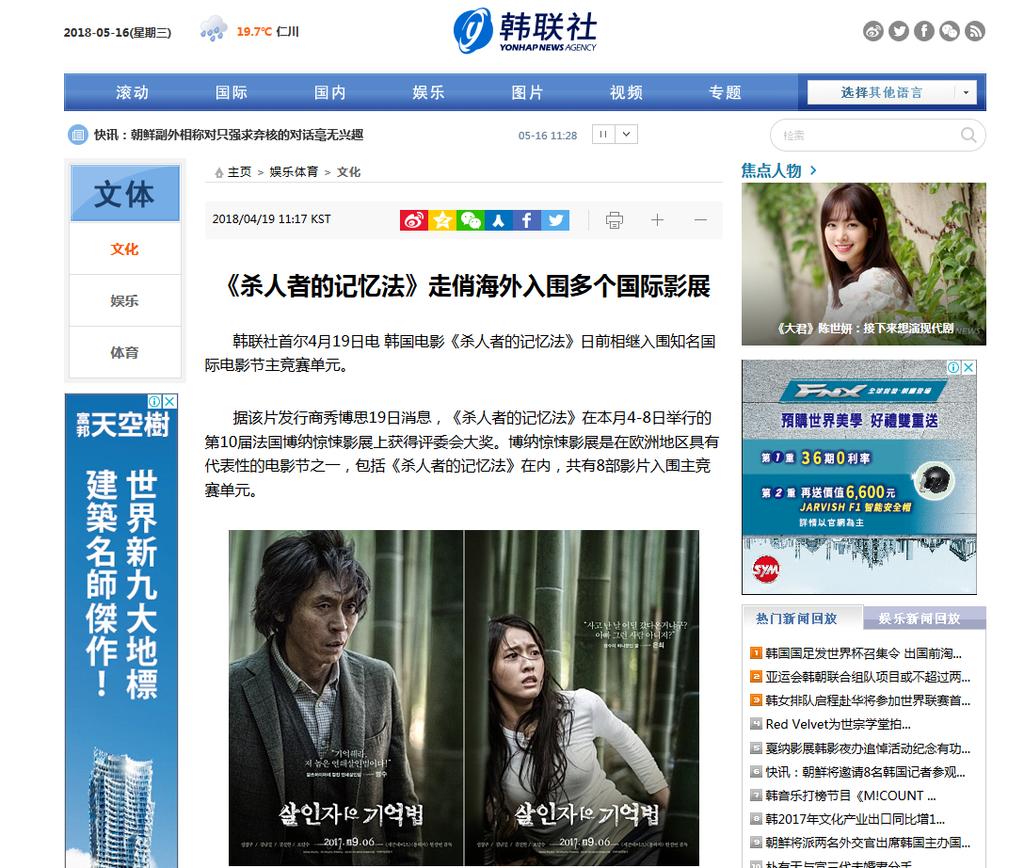Close the FNX ad banner
Image resolution: width=1024 pixels, height=868 pixels.
click(x=969, y=367)
